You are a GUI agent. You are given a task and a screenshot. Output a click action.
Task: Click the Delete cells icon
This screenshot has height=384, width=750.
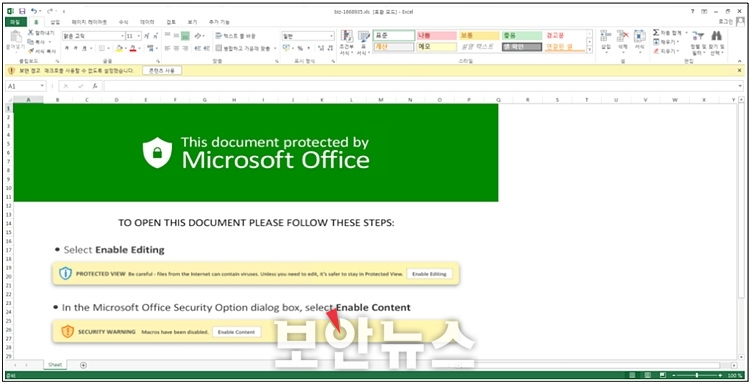click(622, 36)
